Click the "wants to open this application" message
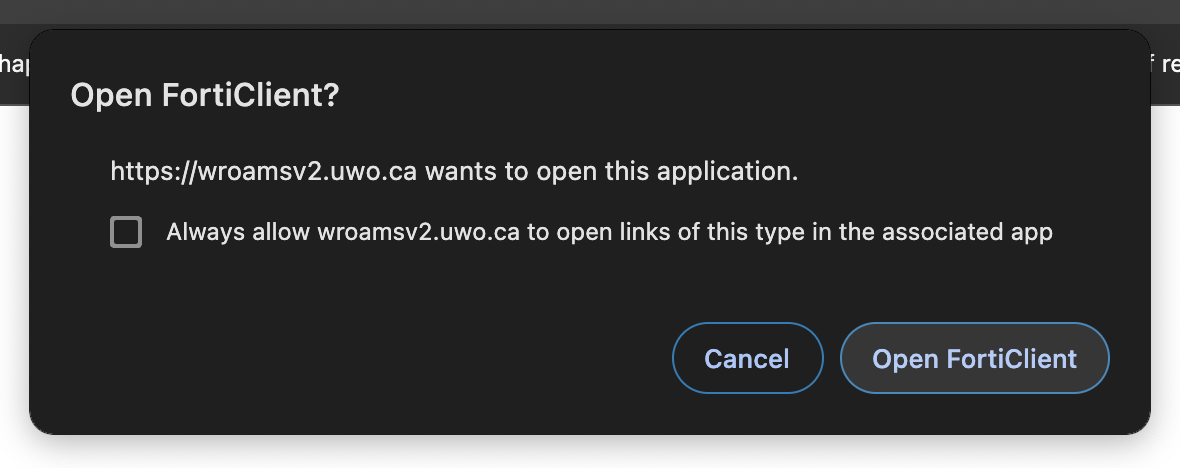This screenshot has width=1180, height=468. tap(611, 171)
